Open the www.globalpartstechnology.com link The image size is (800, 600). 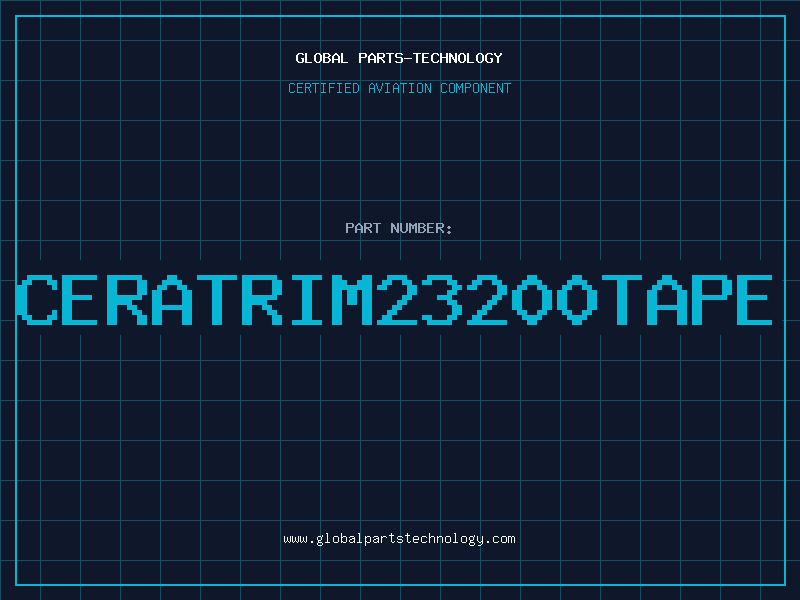pos(399,539)
